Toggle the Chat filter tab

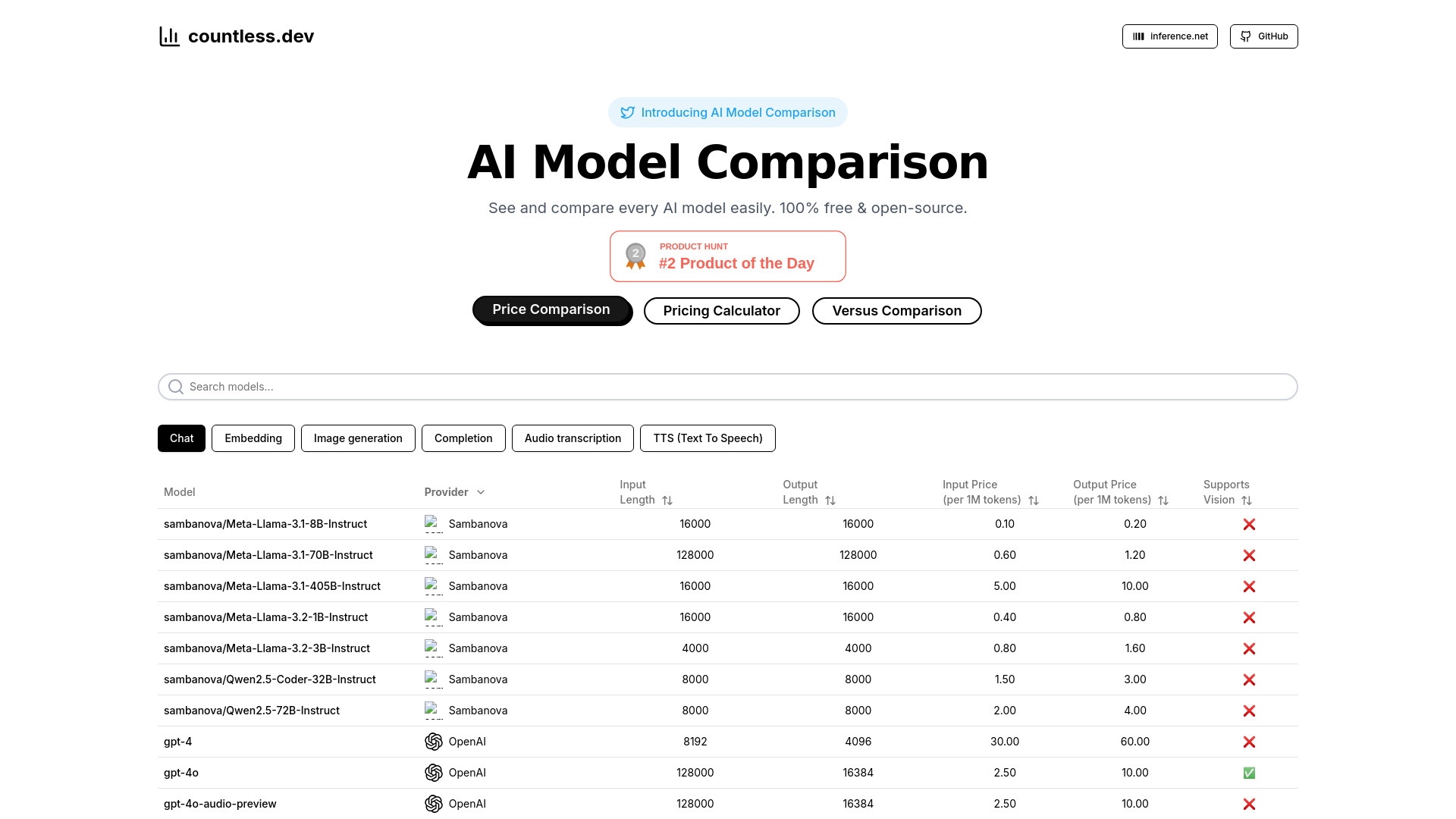(x=181, y=438)
